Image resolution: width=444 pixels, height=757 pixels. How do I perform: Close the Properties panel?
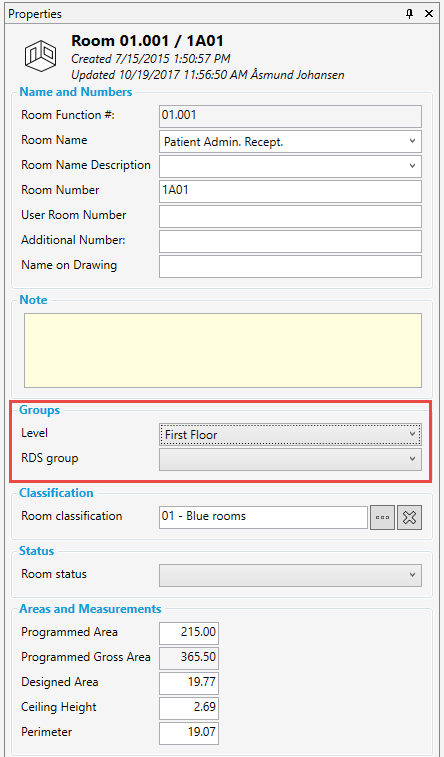click(x=429, y=14)
